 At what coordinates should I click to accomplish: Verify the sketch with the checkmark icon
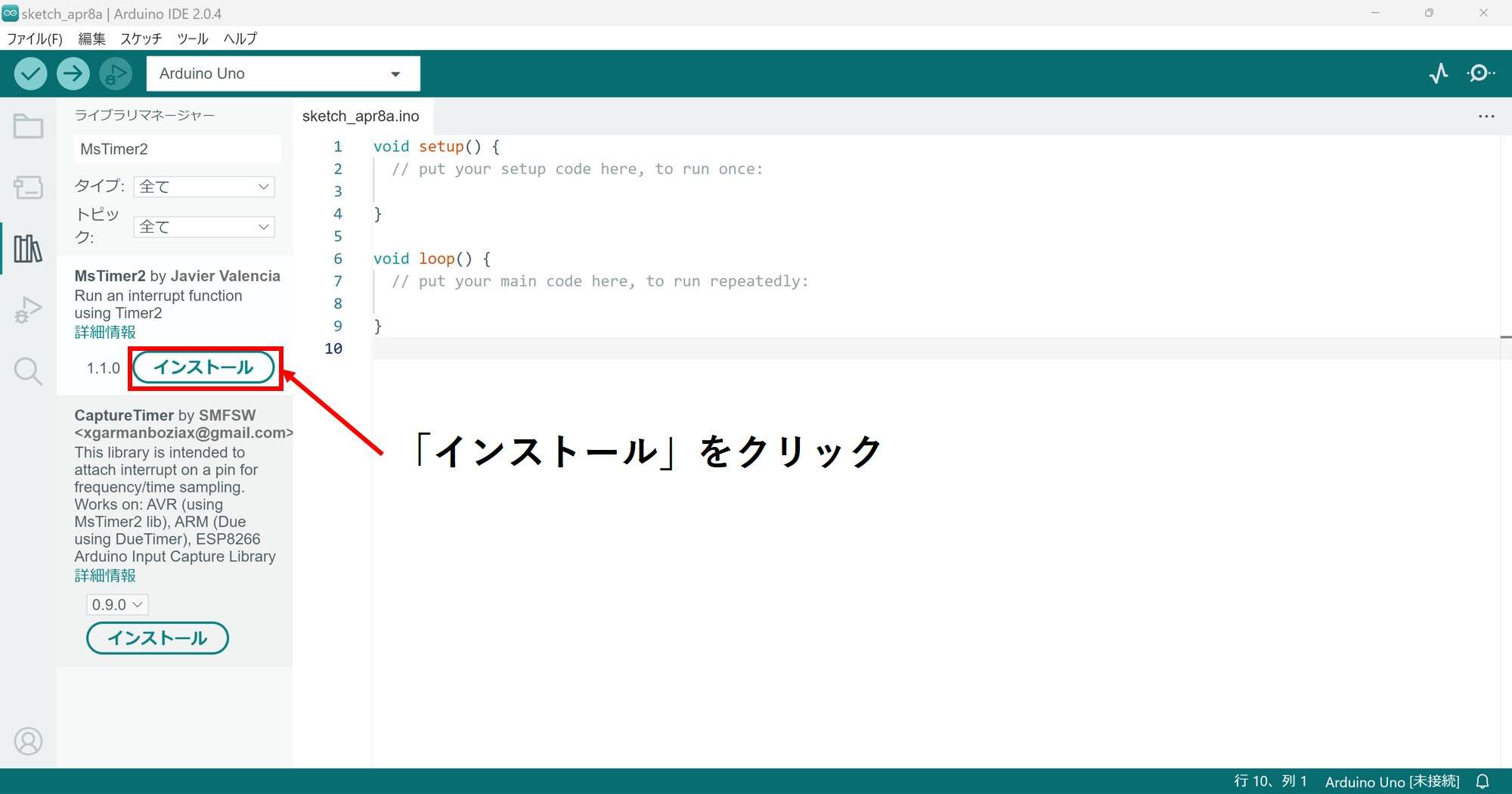click(x=29, y=73)
